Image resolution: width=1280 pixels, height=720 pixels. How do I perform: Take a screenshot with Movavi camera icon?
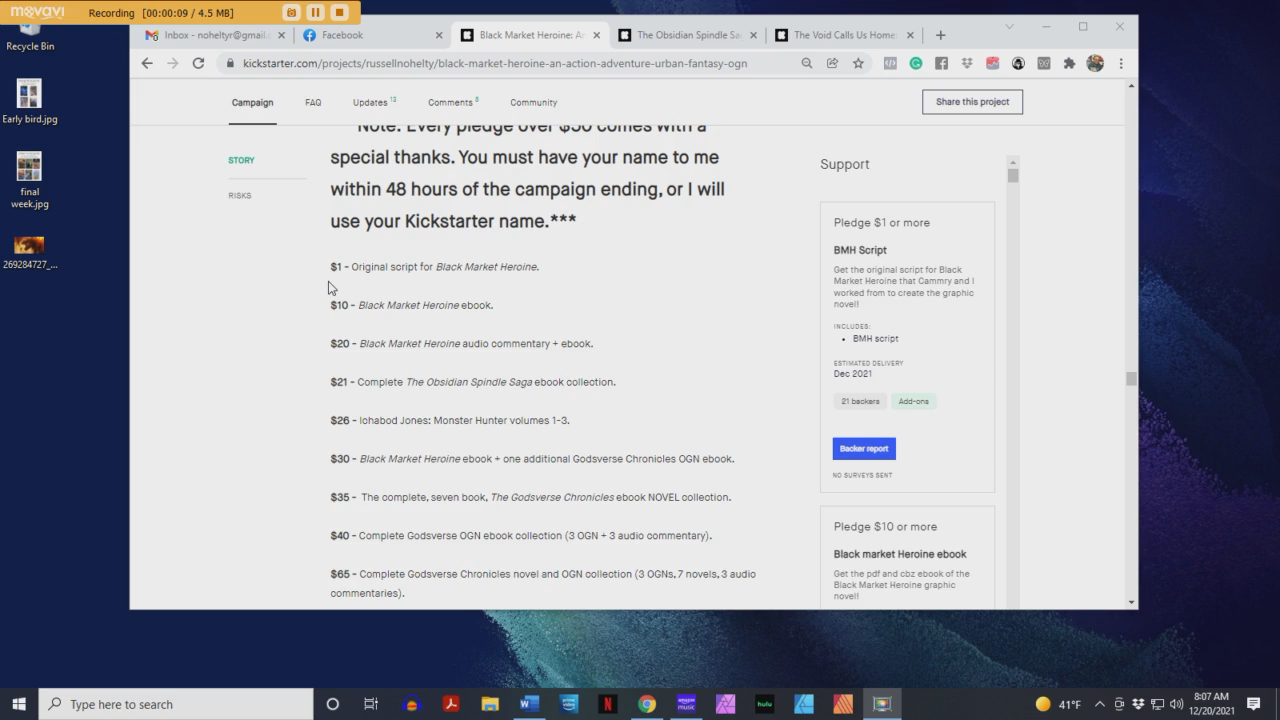(x=291, y=13)
